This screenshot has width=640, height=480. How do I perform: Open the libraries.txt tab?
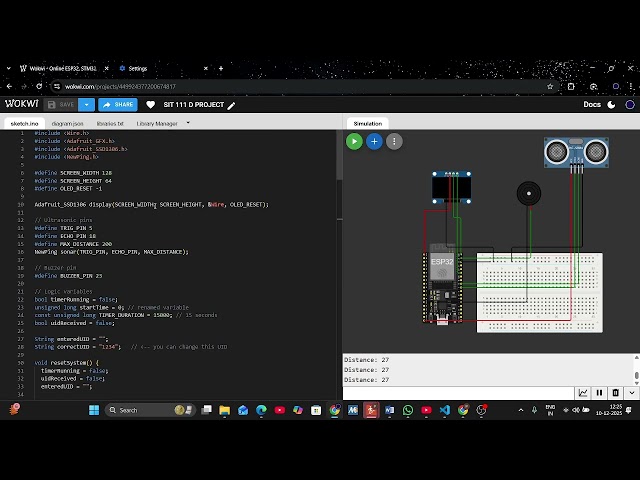110,123
